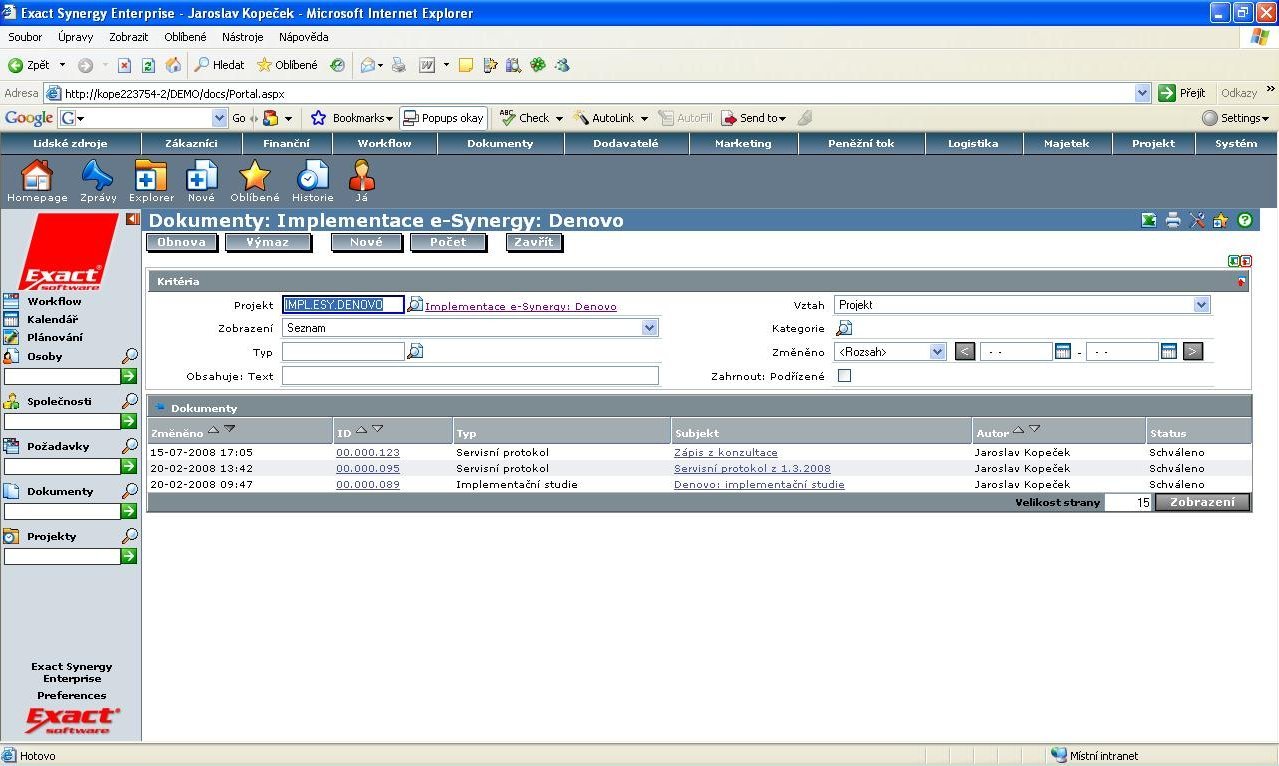Click the Obsahuje: Text input field
Viewport: 1279px width, 766px height.
[470, 376]
